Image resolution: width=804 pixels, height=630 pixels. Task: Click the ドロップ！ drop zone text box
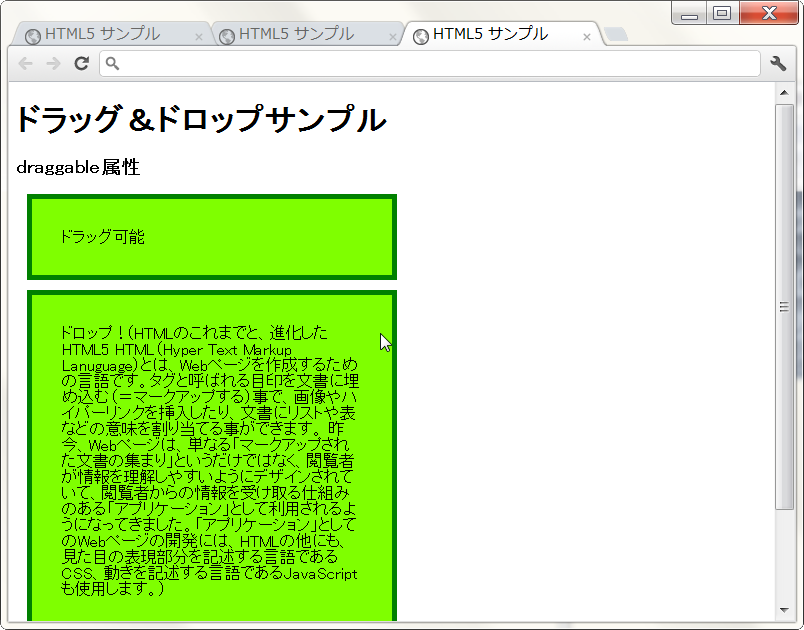click(212, 456)
